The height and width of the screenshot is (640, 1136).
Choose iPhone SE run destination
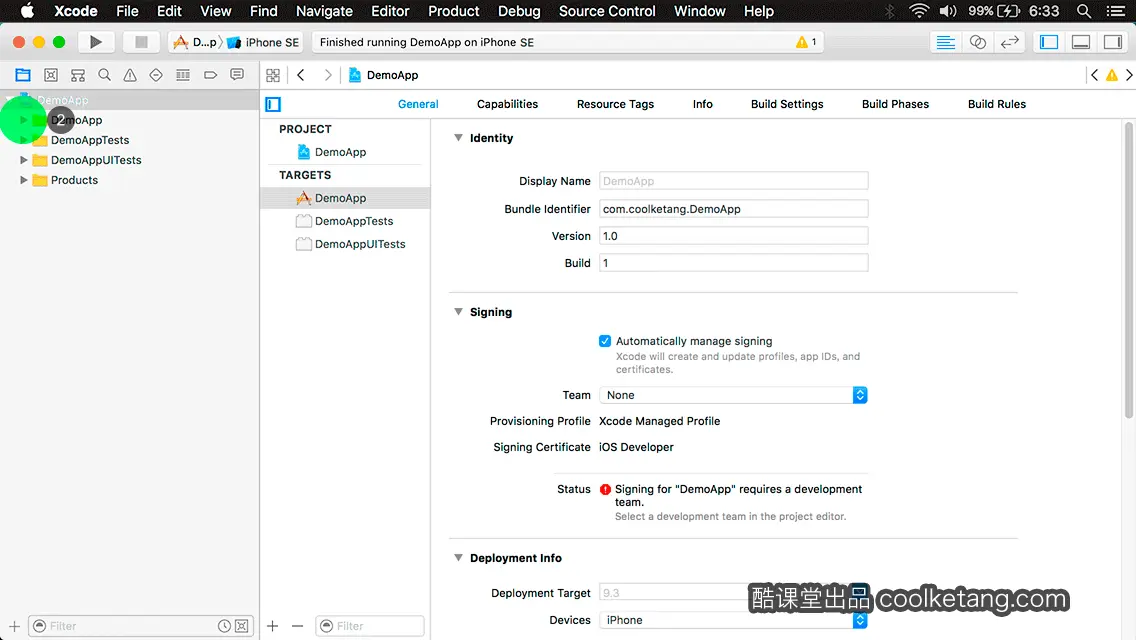264,42
